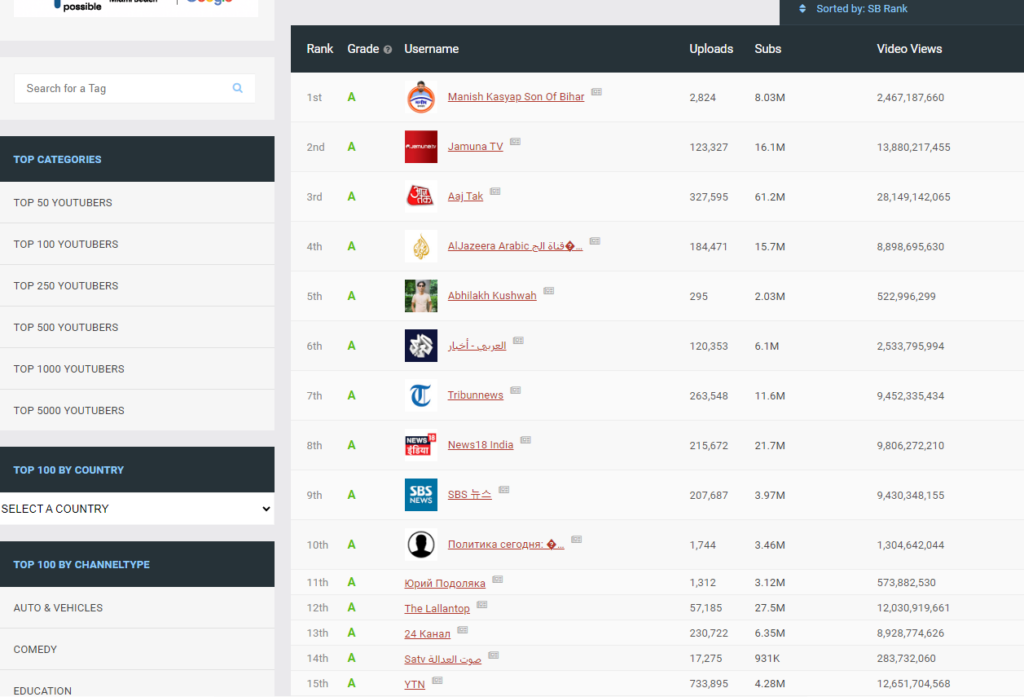Click the Subs column header
The image size is (1024, 697).
(x=768, y=49)
